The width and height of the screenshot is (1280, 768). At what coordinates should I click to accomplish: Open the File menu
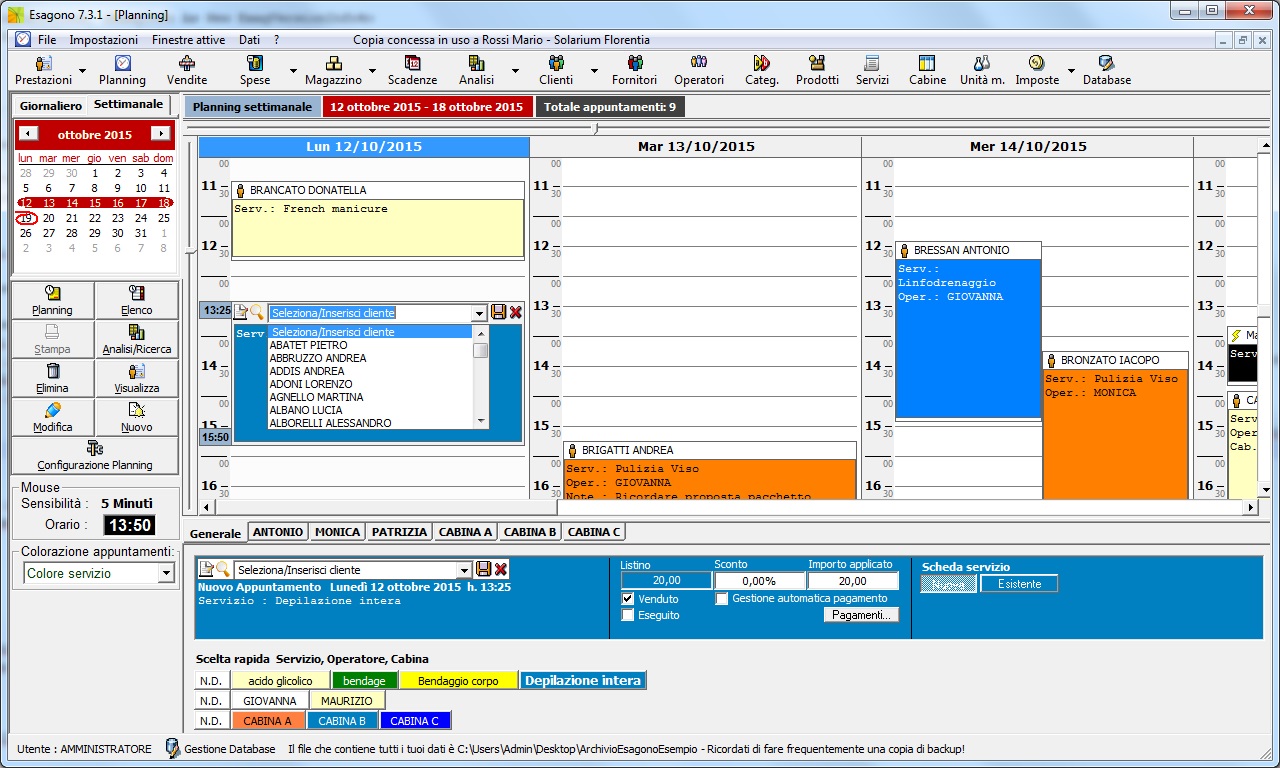[47, 40]
